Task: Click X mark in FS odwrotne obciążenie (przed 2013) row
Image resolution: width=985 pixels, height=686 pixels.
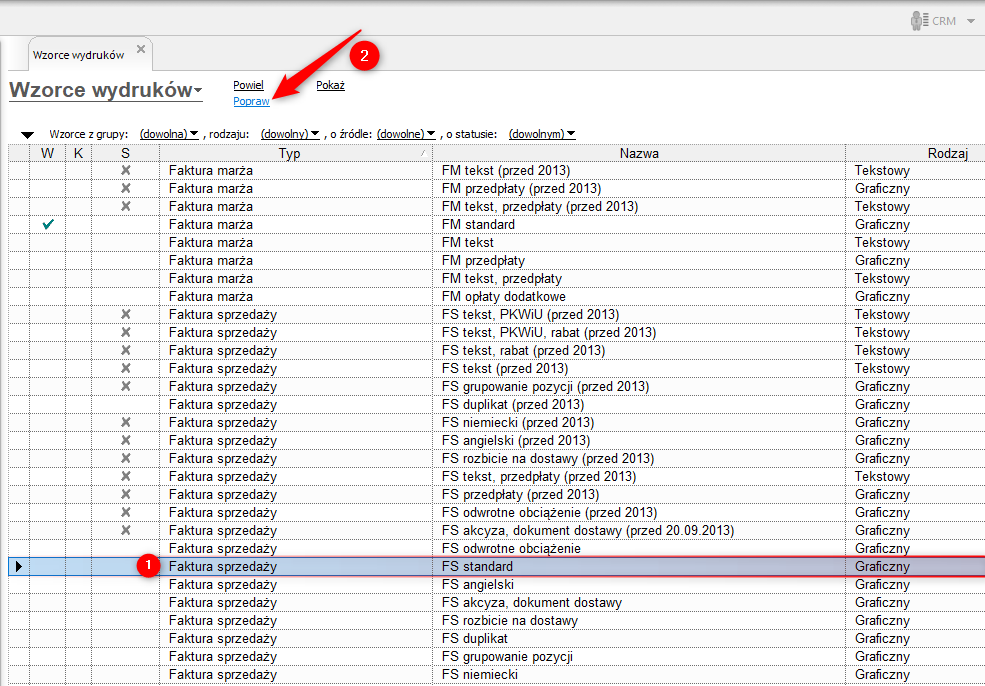Action: 126,513
